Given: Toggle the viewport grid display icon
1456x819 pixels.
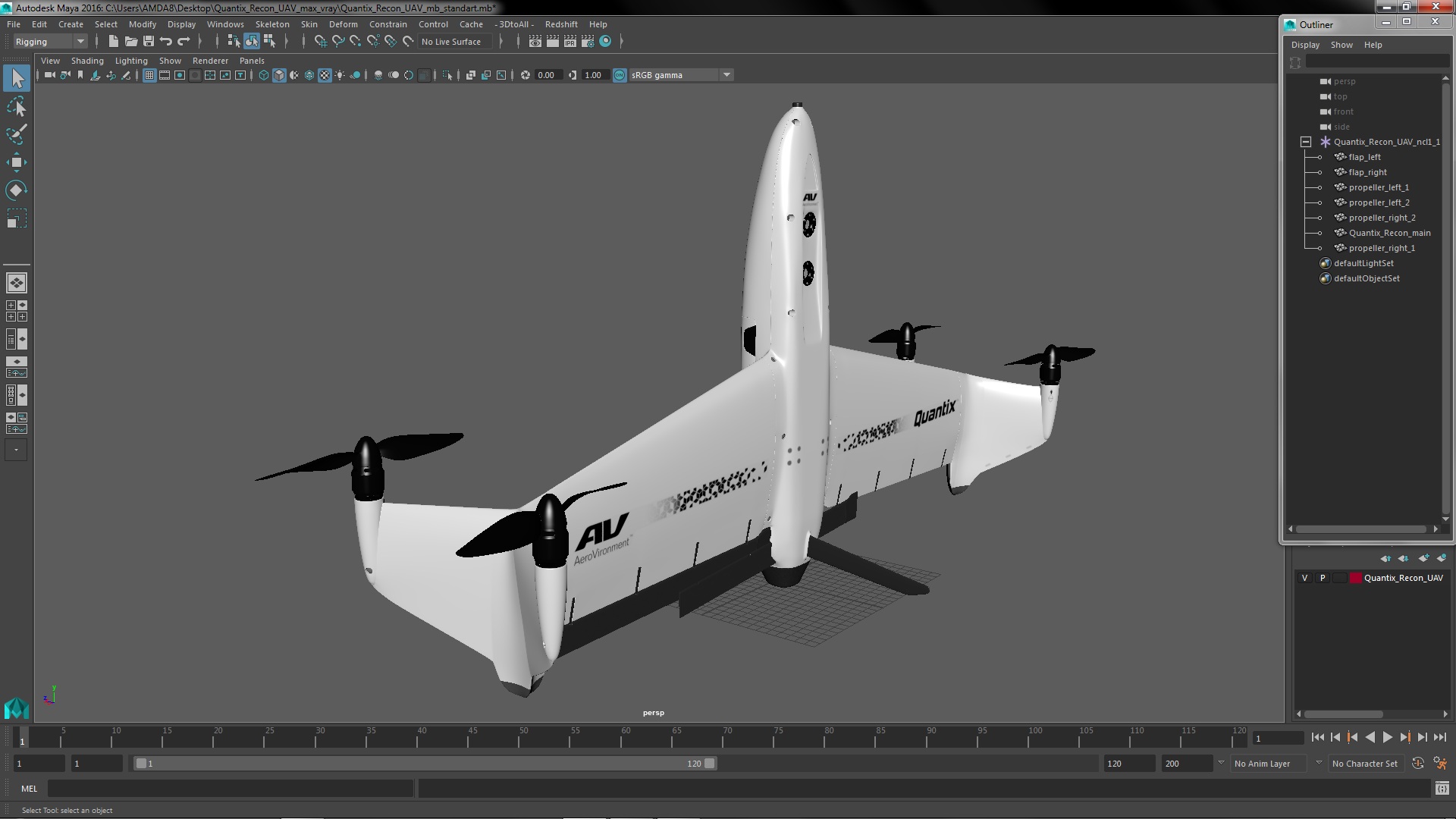Looking at the screenshot, I should click(x=149, y=75).
